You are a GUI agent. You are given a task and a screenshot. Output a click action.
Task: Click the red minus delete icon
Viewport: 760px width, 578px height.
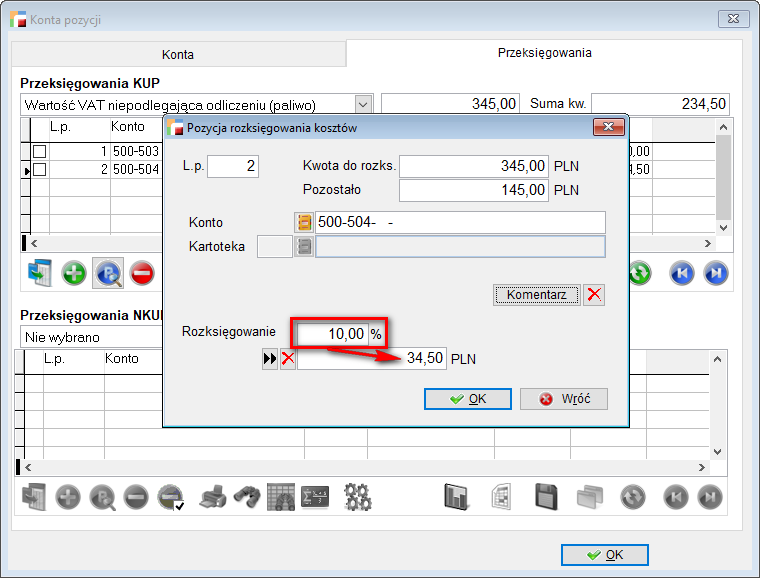[141, 273]
